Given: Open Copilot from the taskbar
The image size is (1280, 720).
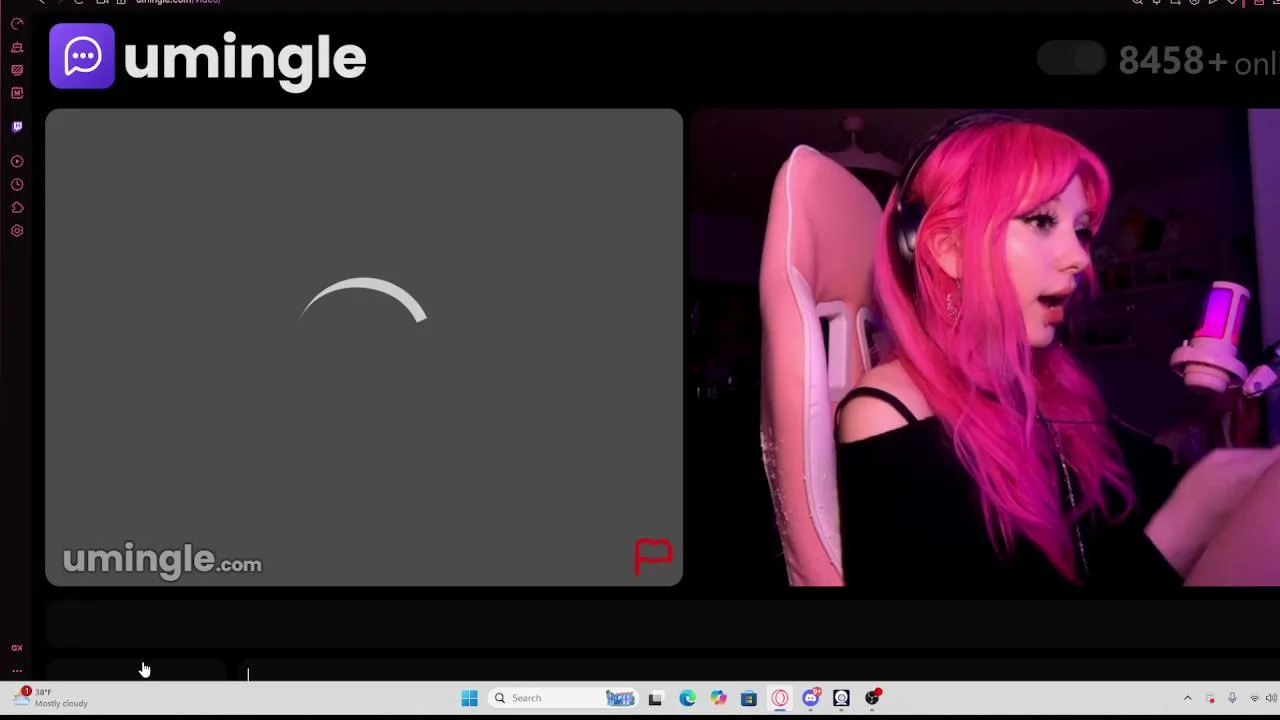Looking at the screenshot, I should [x=718, y=698].
